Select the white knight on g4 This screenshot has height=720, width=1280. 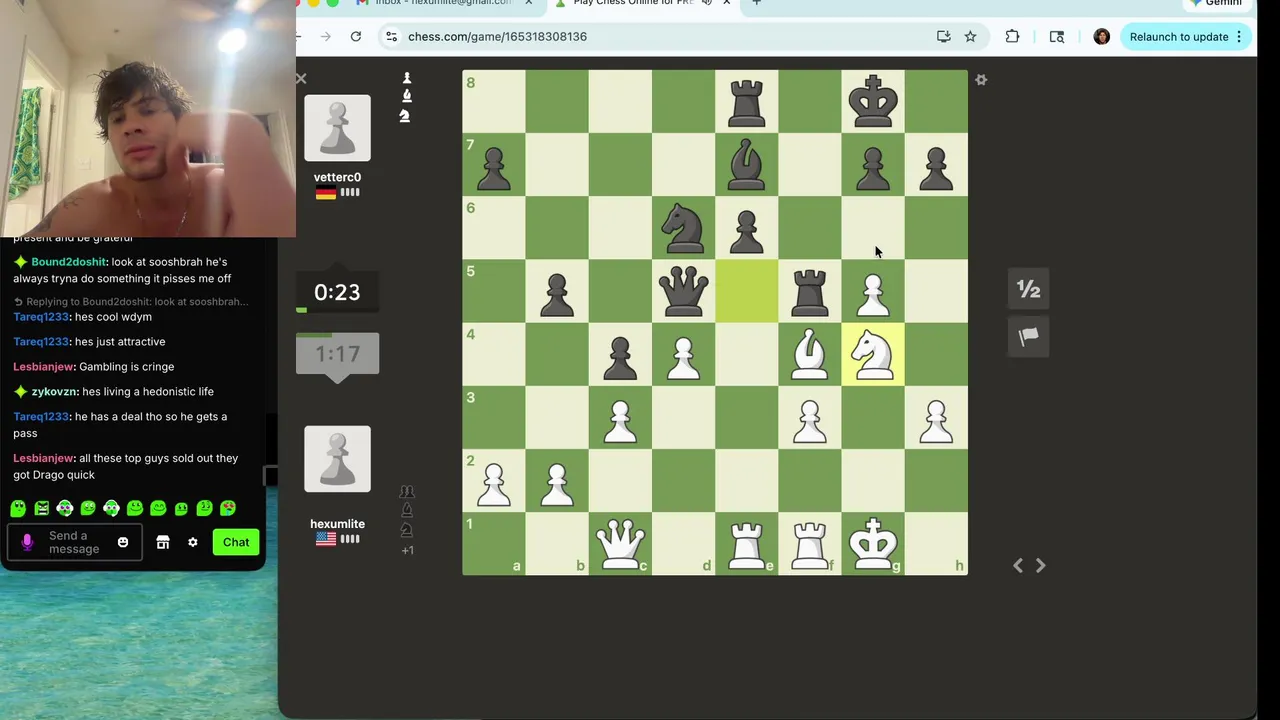[x=873, y=354]
